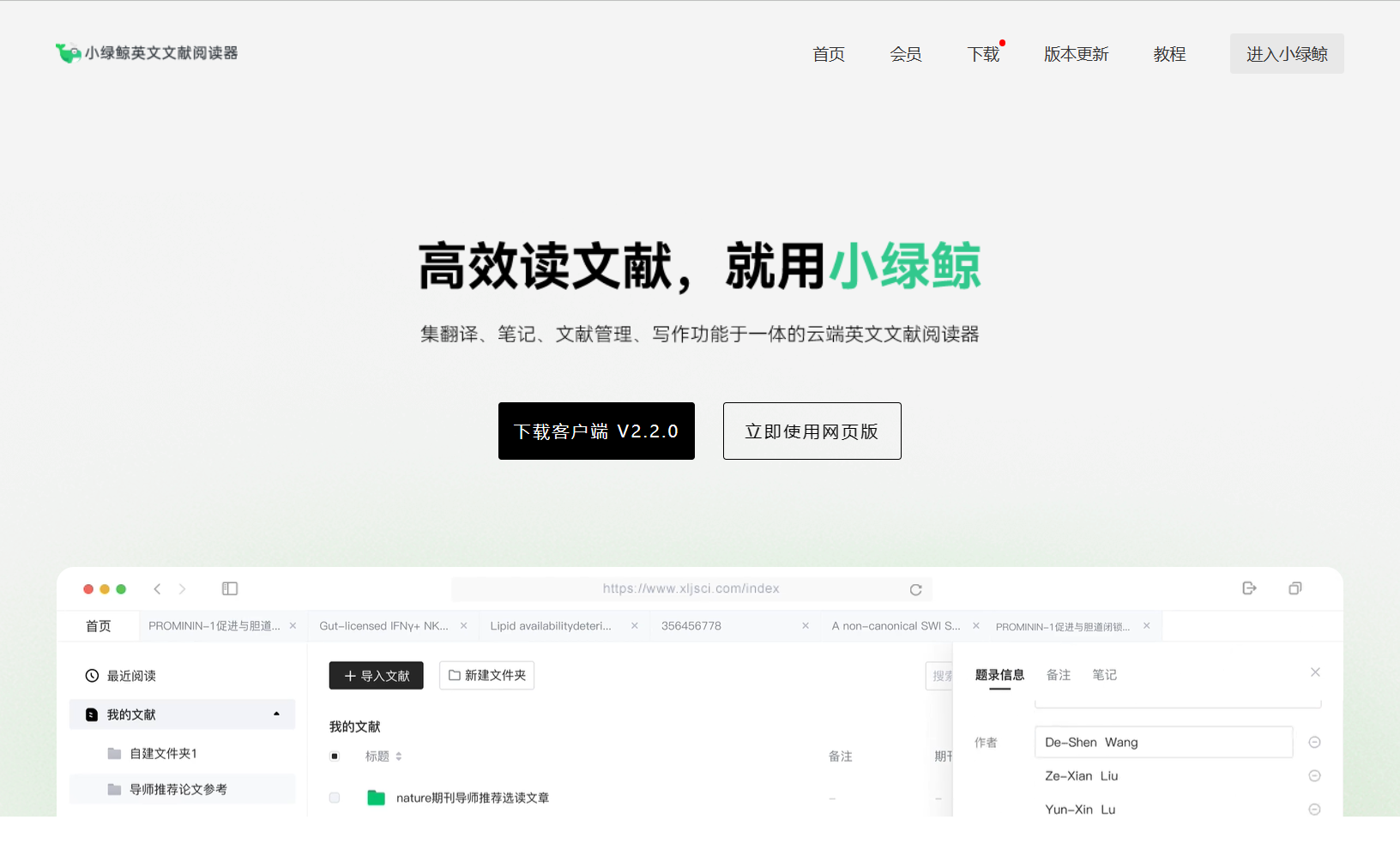Click the 立即使用网页版 button
Image resolution: width=1400 pixels, height=844 pixels.
pyautogui.click(x=812, y=431)
